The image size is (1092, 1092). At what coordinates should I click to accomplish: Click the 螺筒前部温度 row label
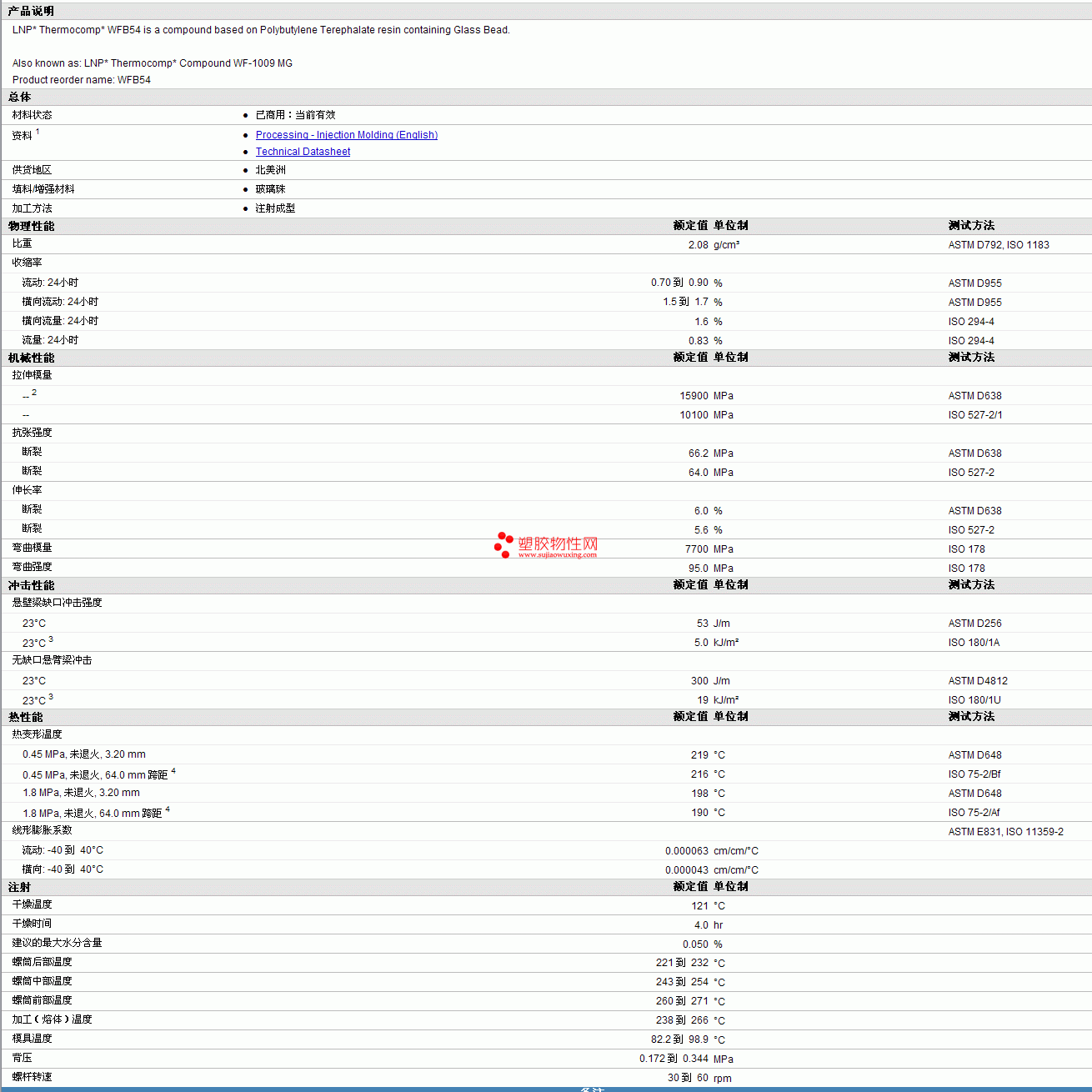pos(42,1000)
